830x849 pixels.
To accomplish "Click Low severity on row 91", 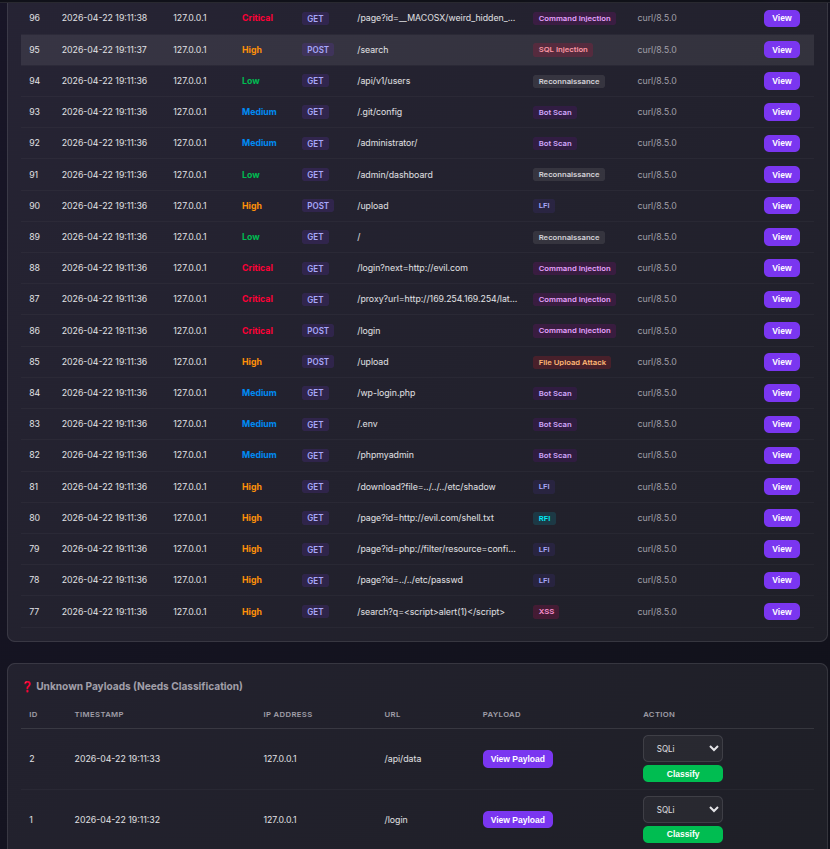I will click(250, 175).
